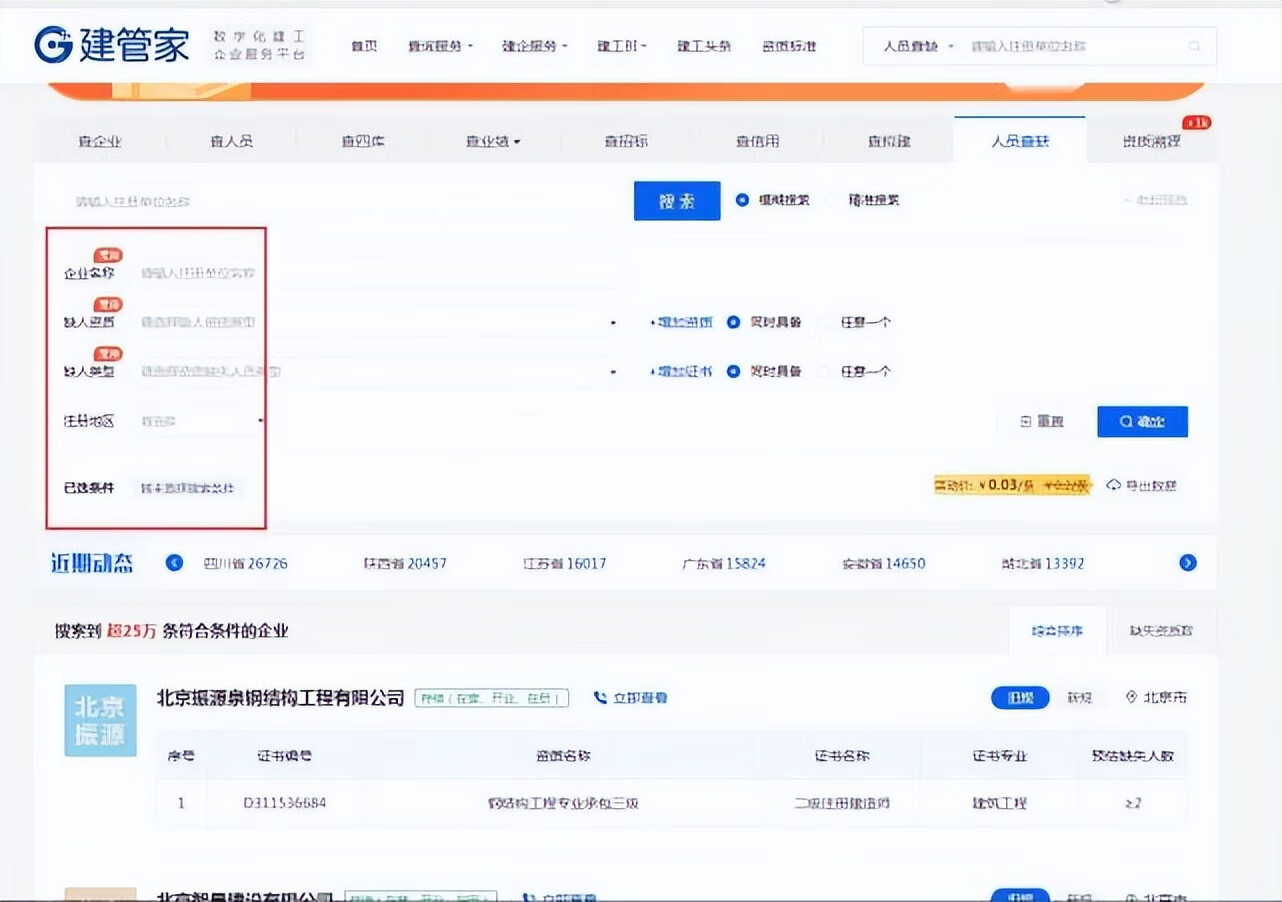Image resolution: width=1282 pixels, height=902 pixels.
Task: Click the reset icon button beside 确定
Action: (1025, 422)
